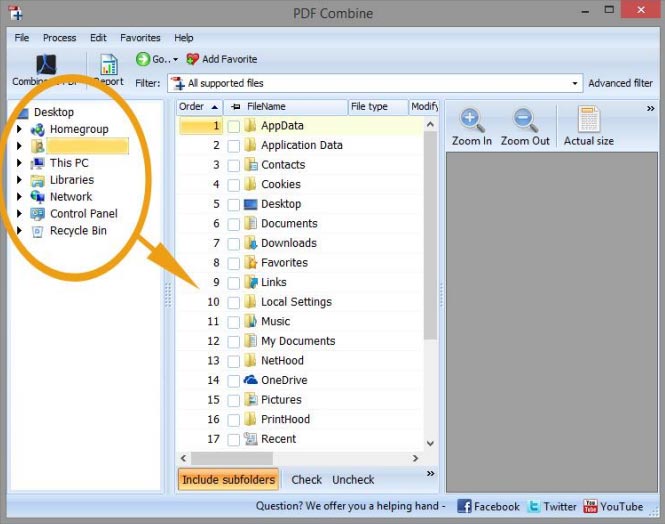Image resolution: width=665 pixels, height=524 pixels.
Task: Select the Local Settings folder row
Action: pyautogui.click(x=300, y=302)
